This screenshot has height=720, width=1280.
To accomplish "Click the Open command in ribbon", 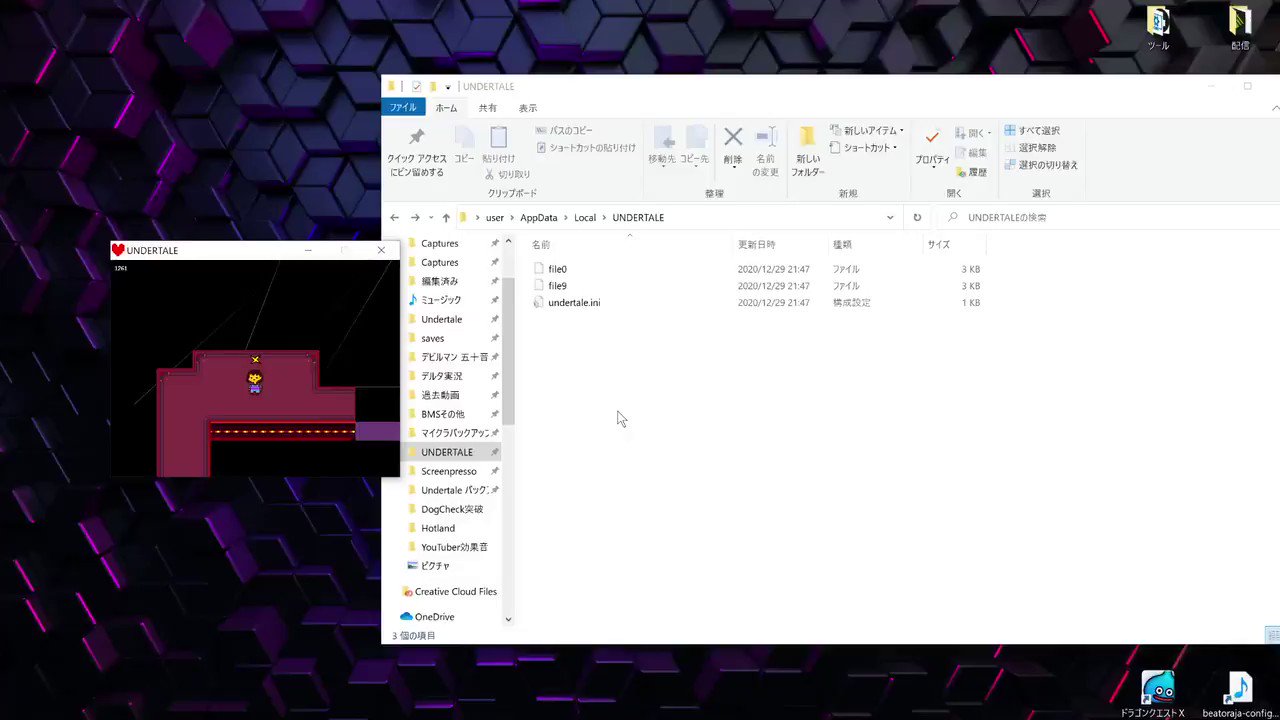I will pyautogui.click(x=972, y=133).
